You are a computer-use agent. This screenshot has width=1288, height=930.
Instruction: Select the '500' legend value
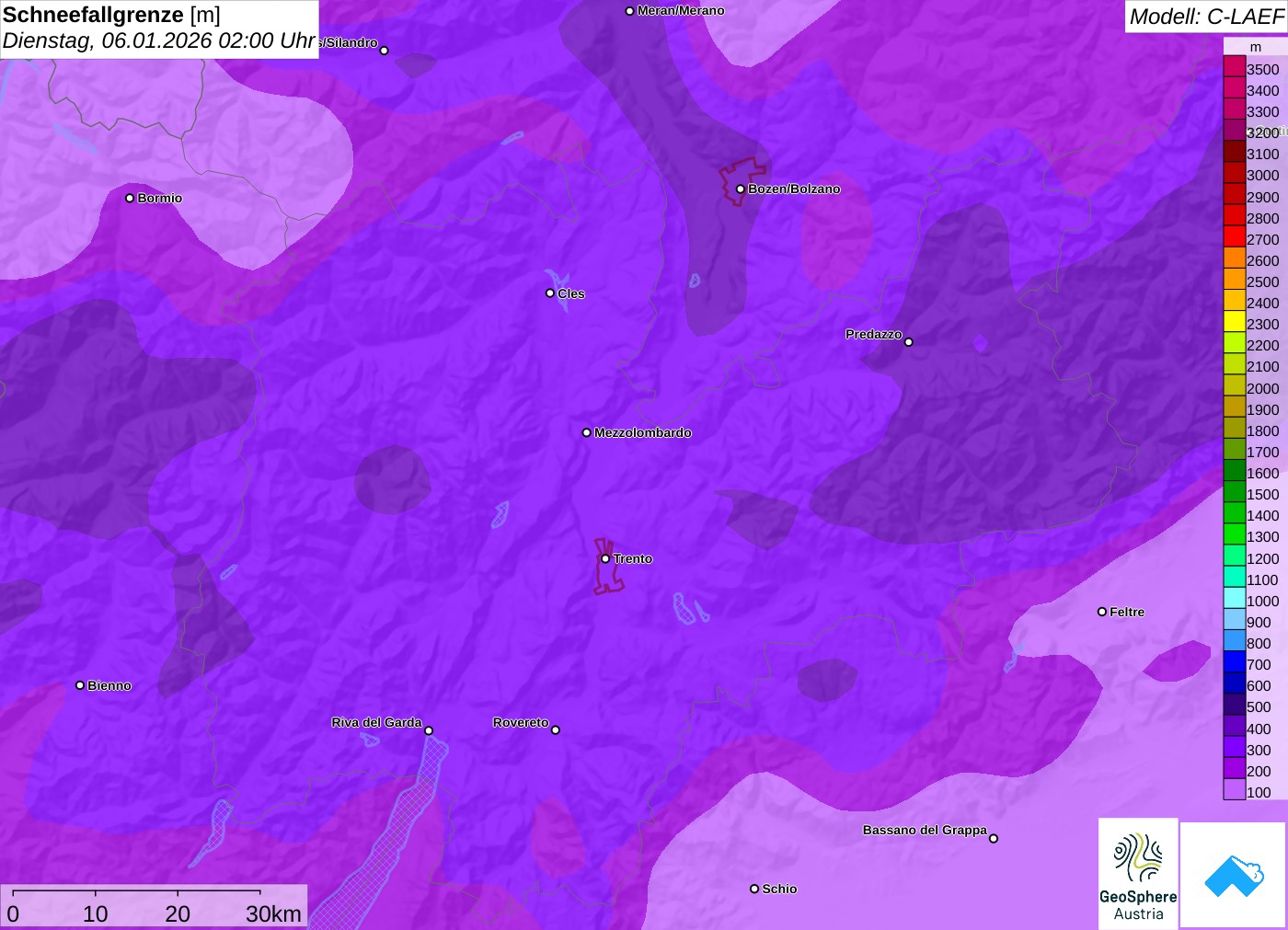[1259, 707]
